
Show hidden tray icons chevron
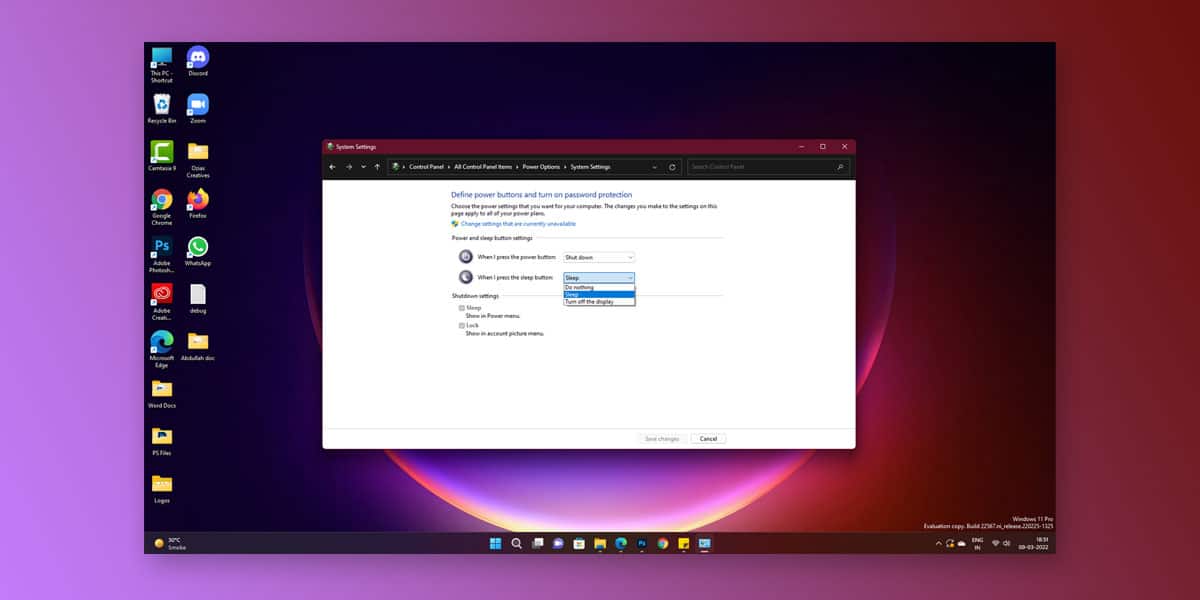pyautogui.click(x=938, y=543)
